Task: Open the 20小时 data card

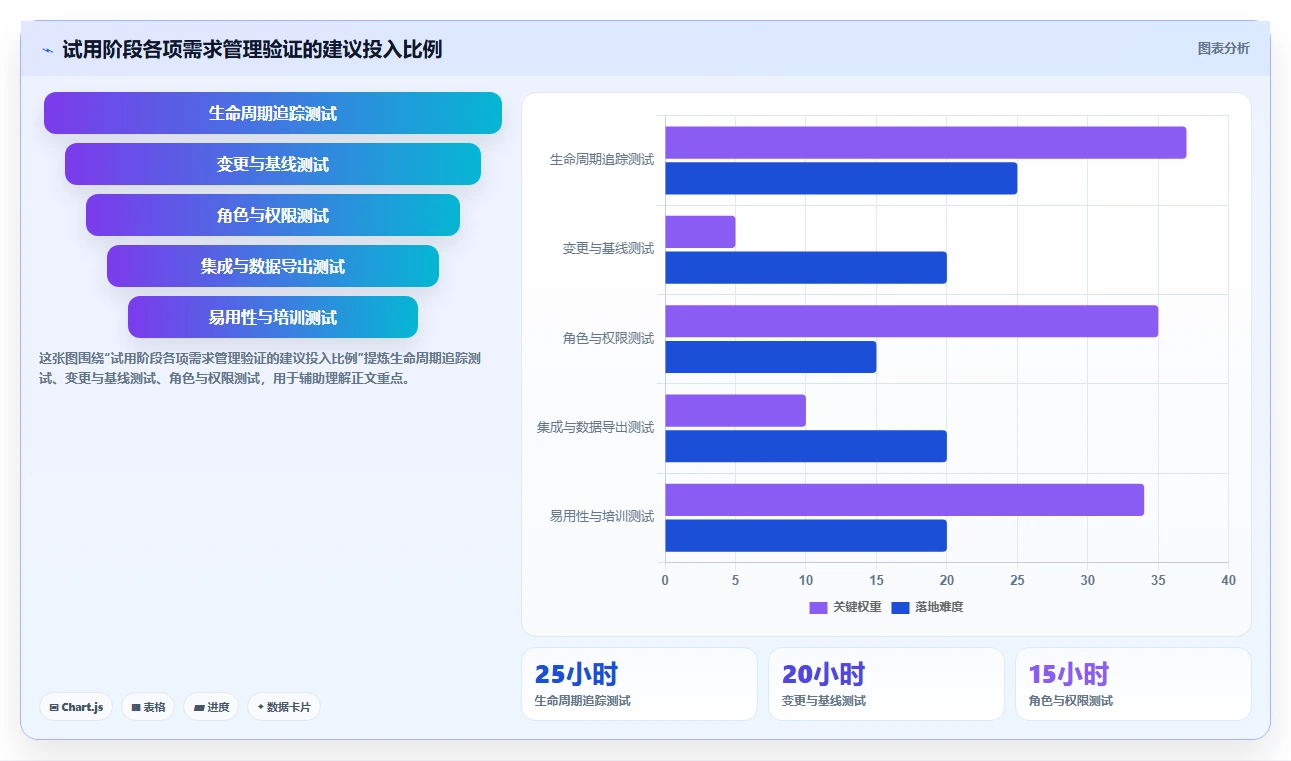Action: pyautogui.click(x=886, y=684)
